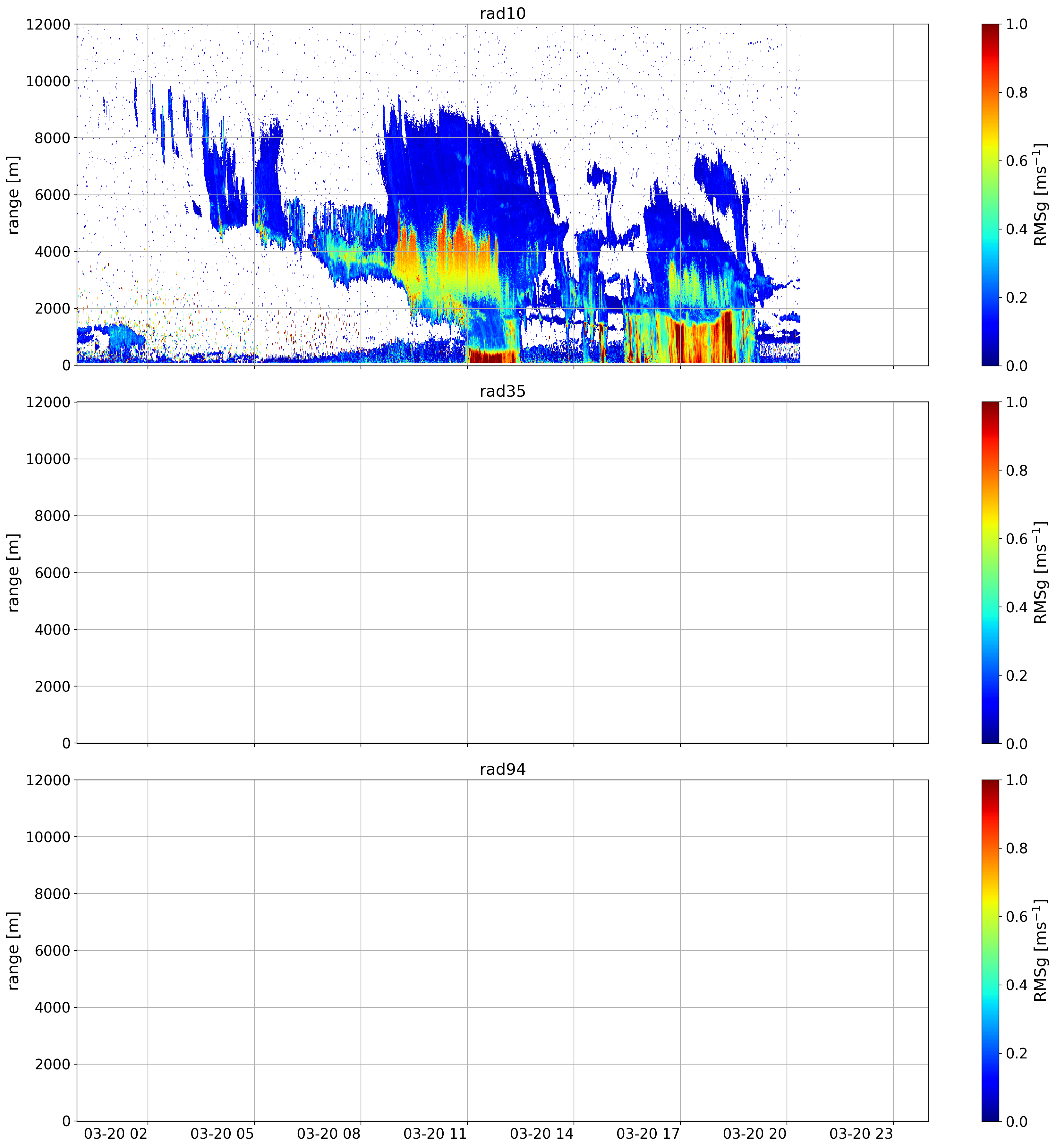
Task: Click the rad10 panel title
Action: coord(502,13)
